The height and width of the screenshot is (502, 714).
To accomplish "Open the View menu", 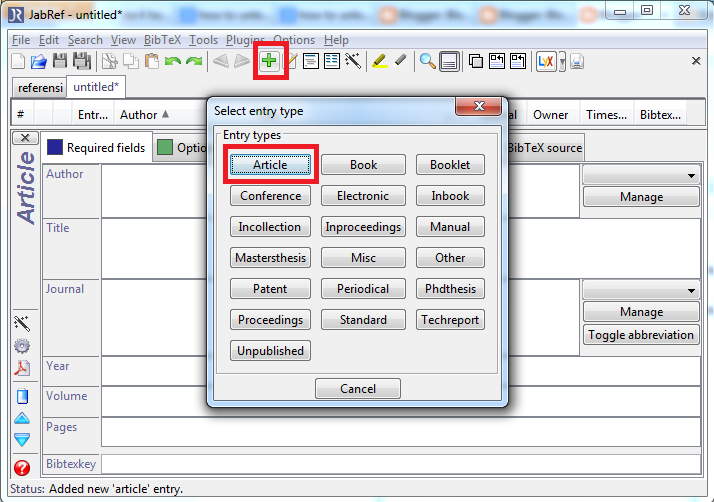I will 123,40.
